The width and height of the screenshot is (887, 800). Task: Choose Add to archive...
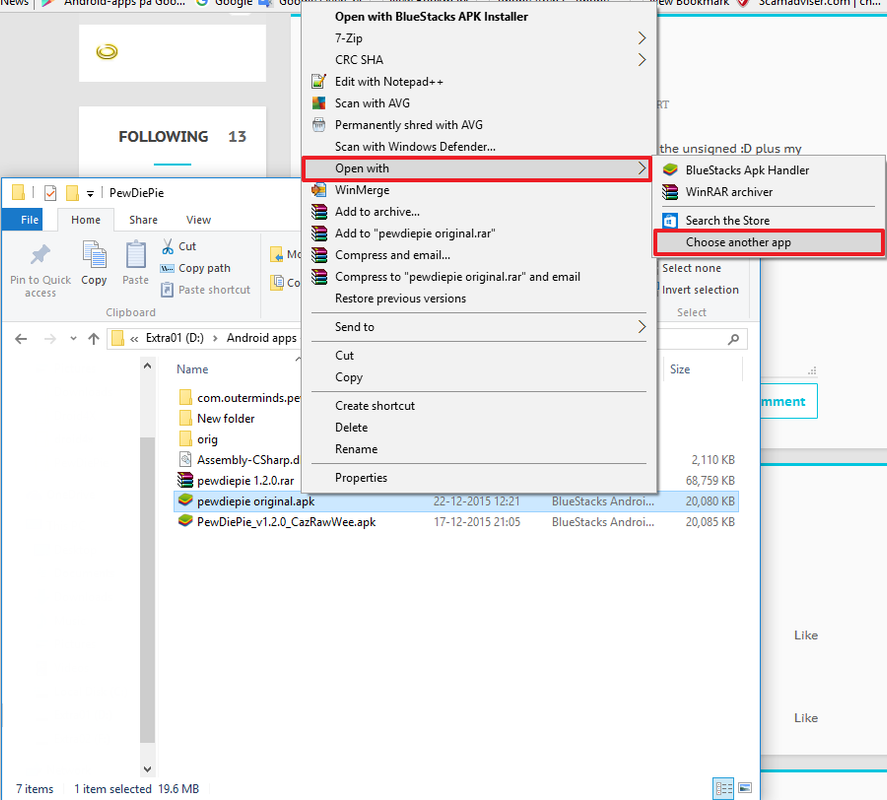coord(479,212)
